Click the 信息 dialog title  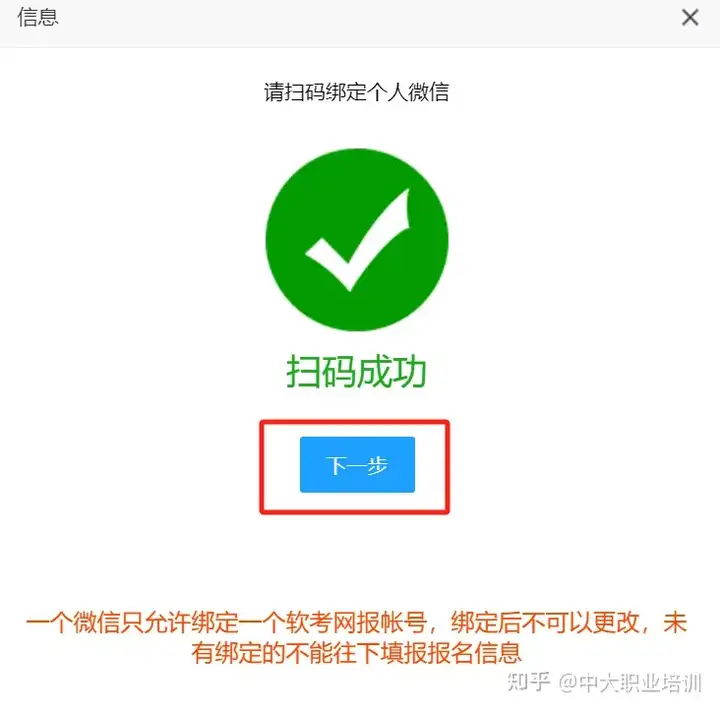38,17
